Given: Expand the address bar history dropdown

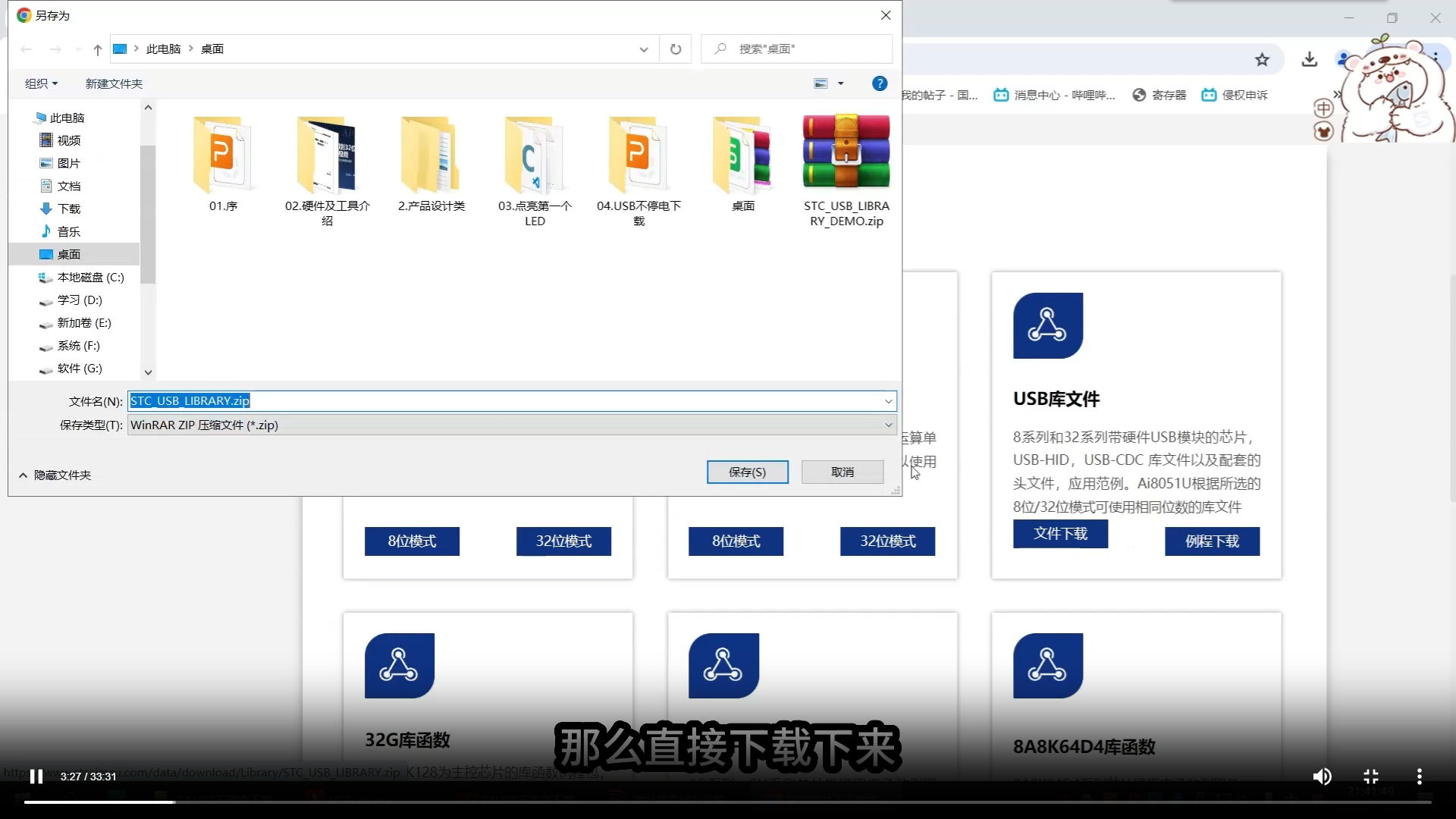Looking at the screenshot, I should coord(644,49).
